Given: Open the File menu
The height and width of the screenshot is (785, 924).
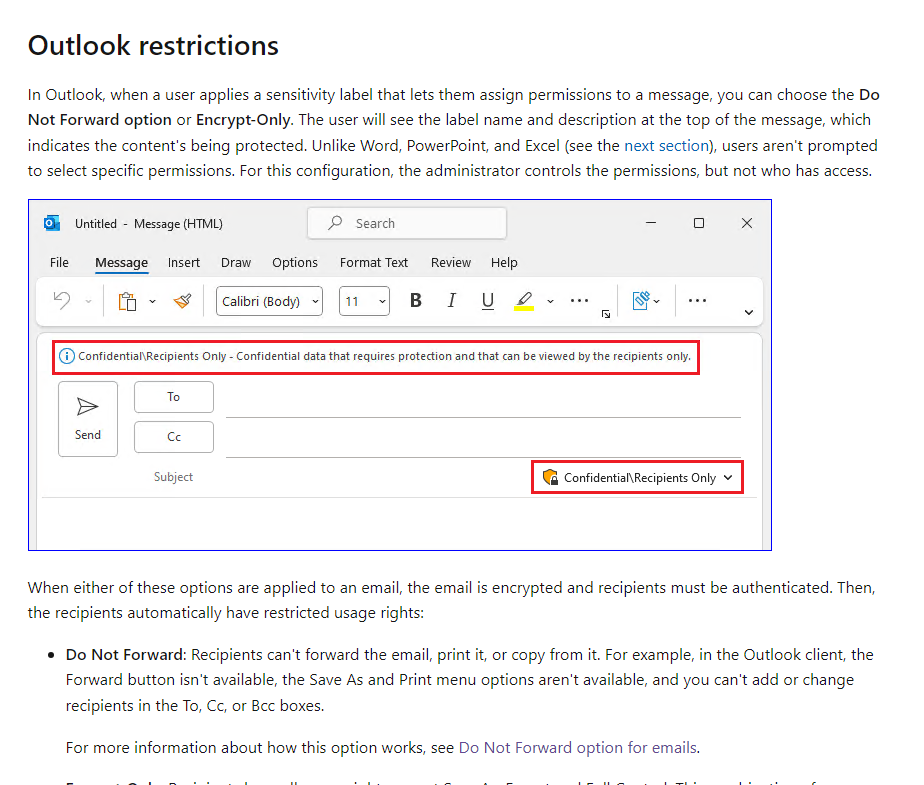Looking at the screenshot, I should [x=59, y=262].
